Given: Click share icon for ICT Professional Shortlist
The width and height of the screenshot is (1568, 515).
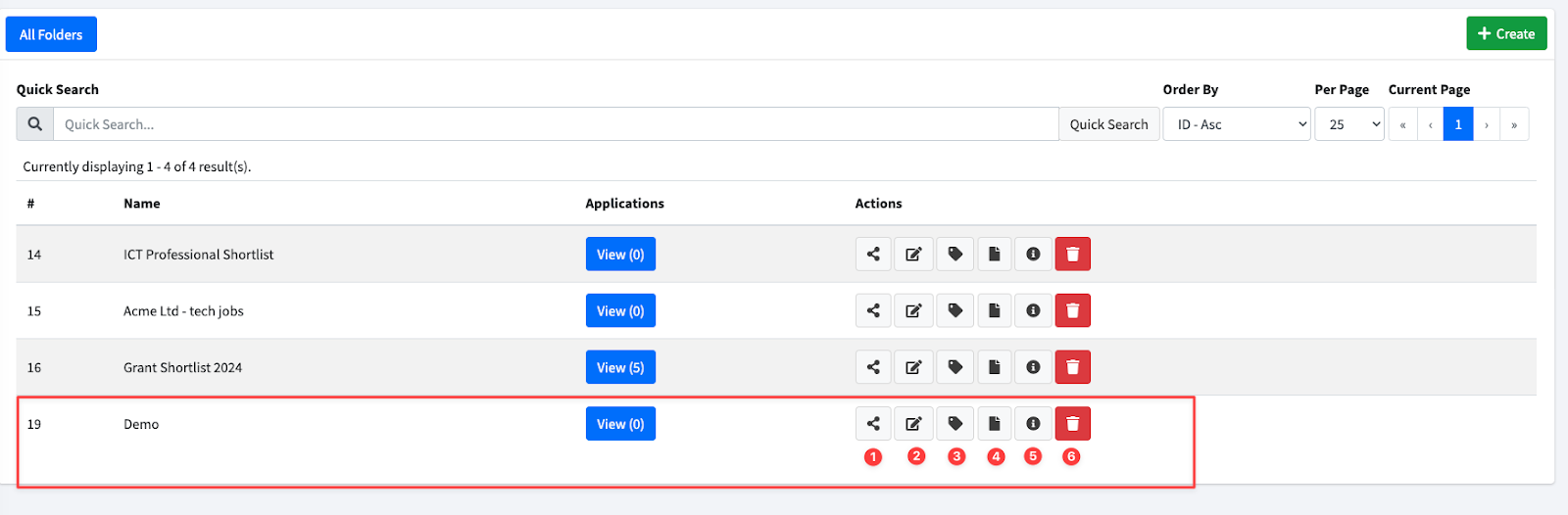Looking at the screenshot, I should [x=873, y=255].
